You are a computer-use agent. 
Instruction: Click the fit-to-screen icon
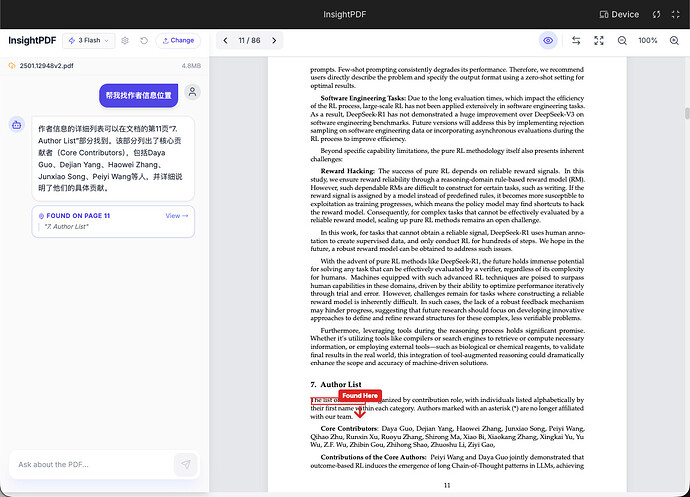pyautogui.click(x=599, y=40)
